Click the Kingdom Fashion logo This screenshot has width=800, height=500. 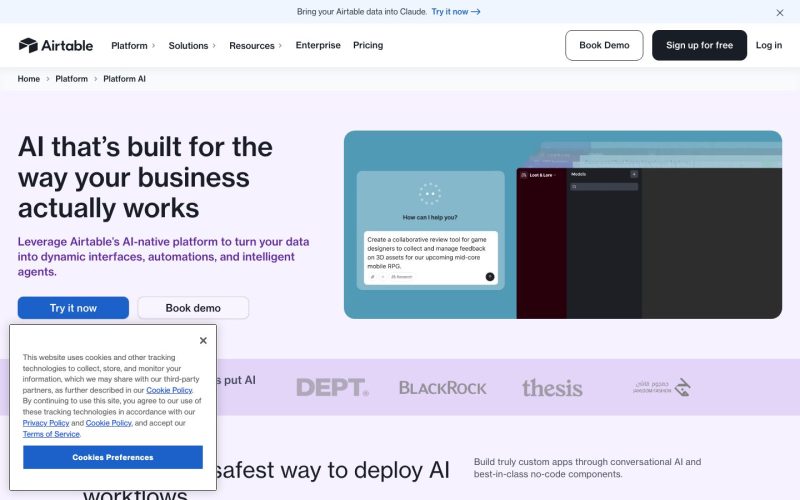tap(662, 387)
